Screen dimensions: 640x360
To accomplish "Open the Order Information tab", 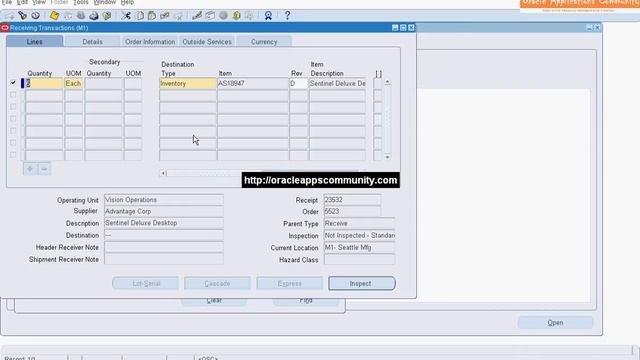I will [x=150, y=42].
